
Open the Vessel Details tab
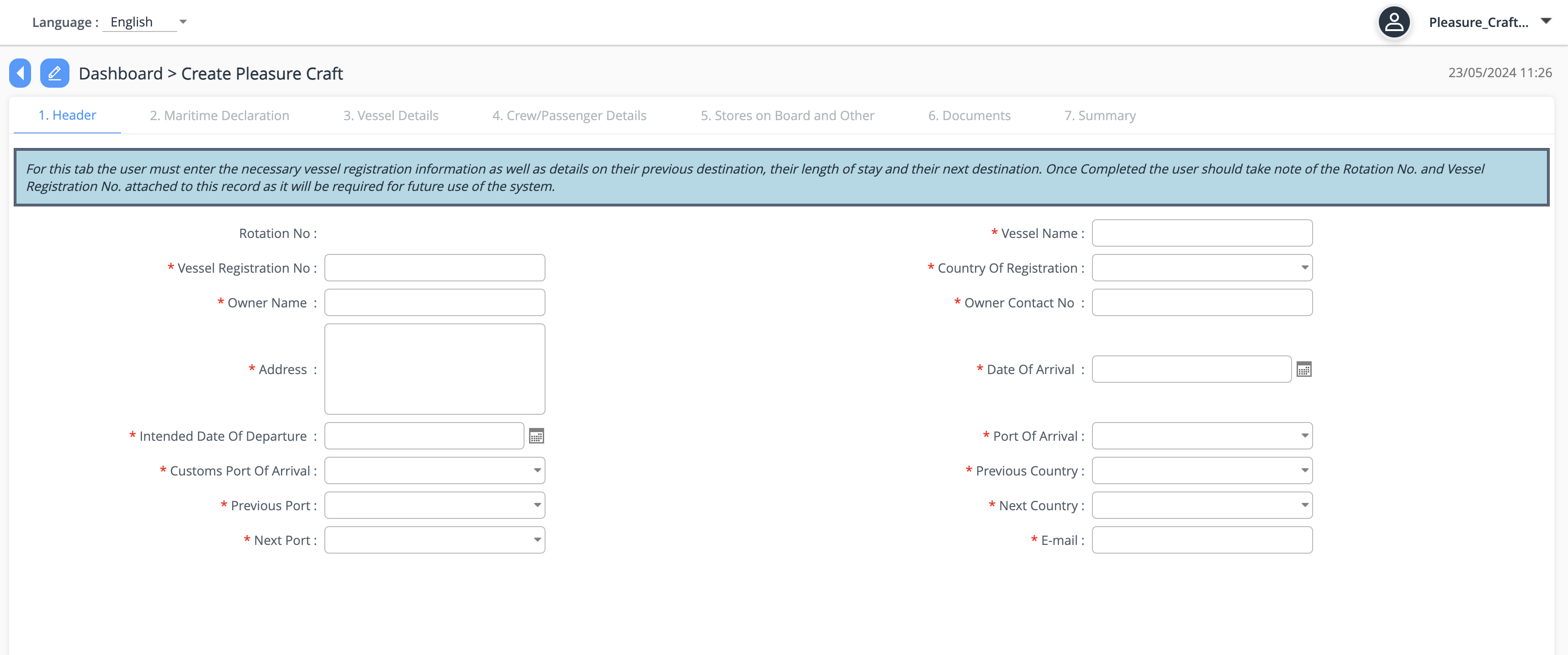[x=390, y=116]
